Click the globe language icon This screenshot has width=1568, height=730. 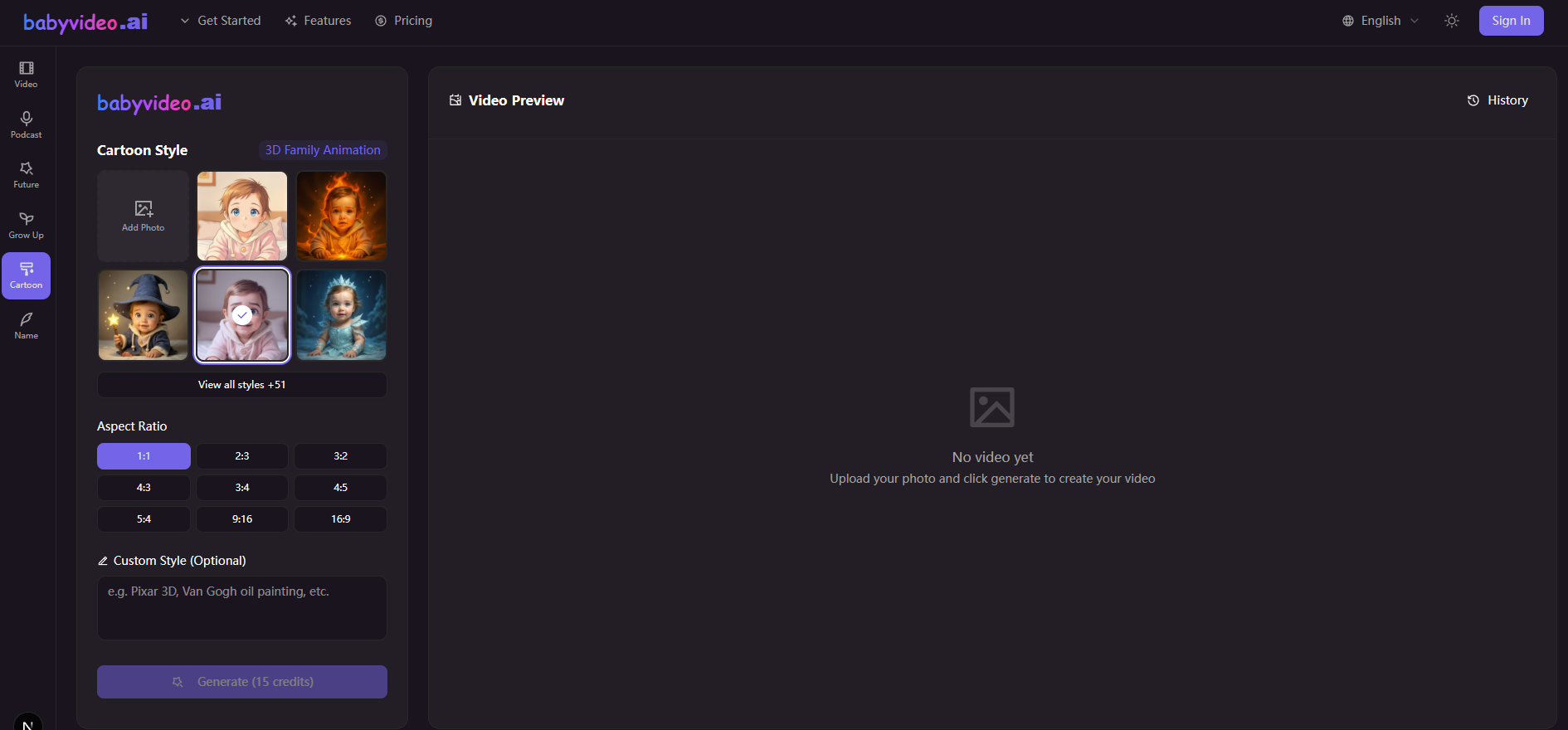click(1348, 21)
